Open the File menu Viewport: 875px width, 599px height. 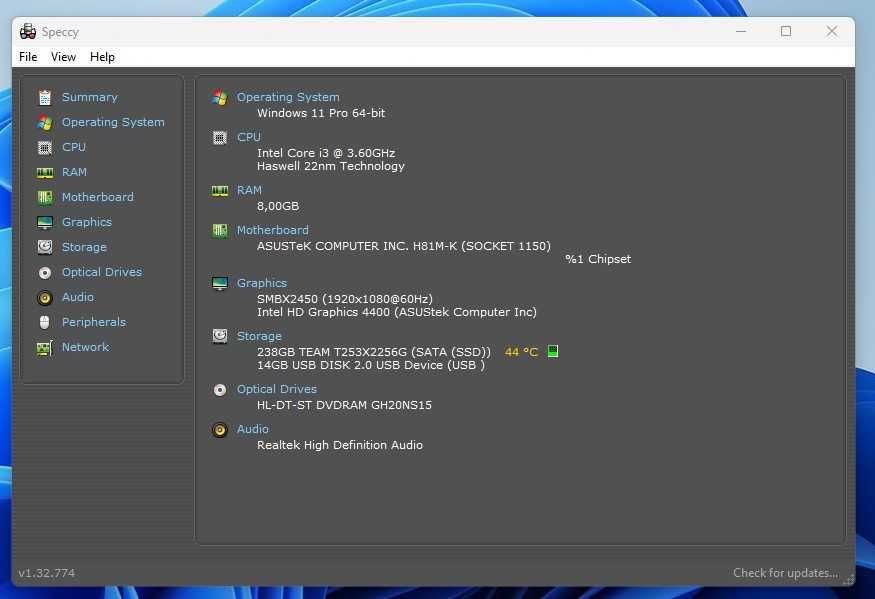pyautogui.click(x=28, y=57)
